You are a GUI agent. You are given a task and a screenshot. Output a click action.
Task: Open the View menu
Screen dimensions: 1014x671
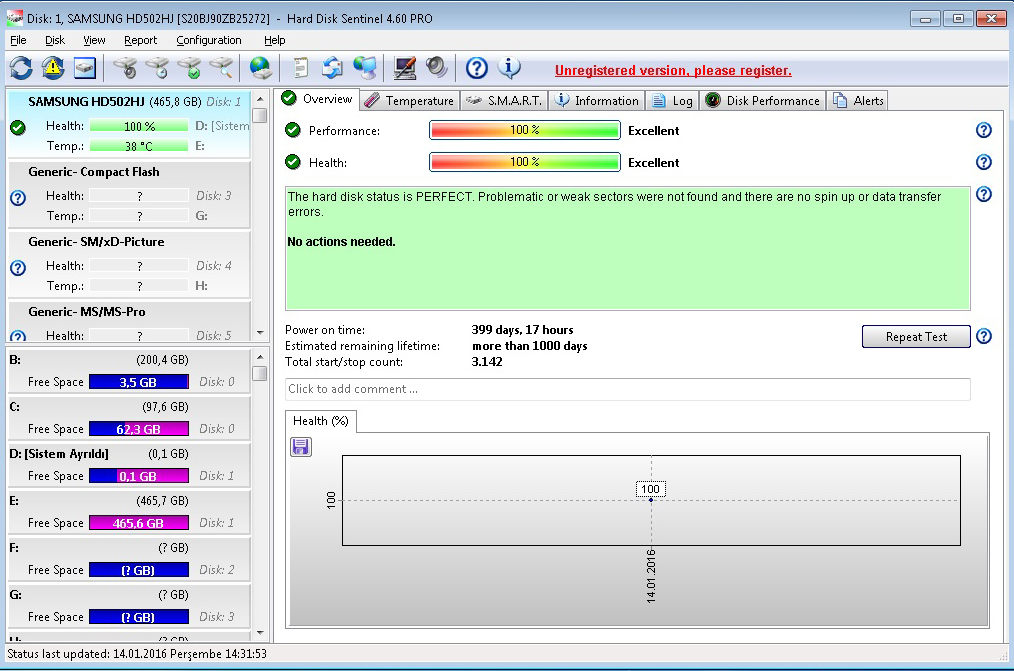pos(94,40)
